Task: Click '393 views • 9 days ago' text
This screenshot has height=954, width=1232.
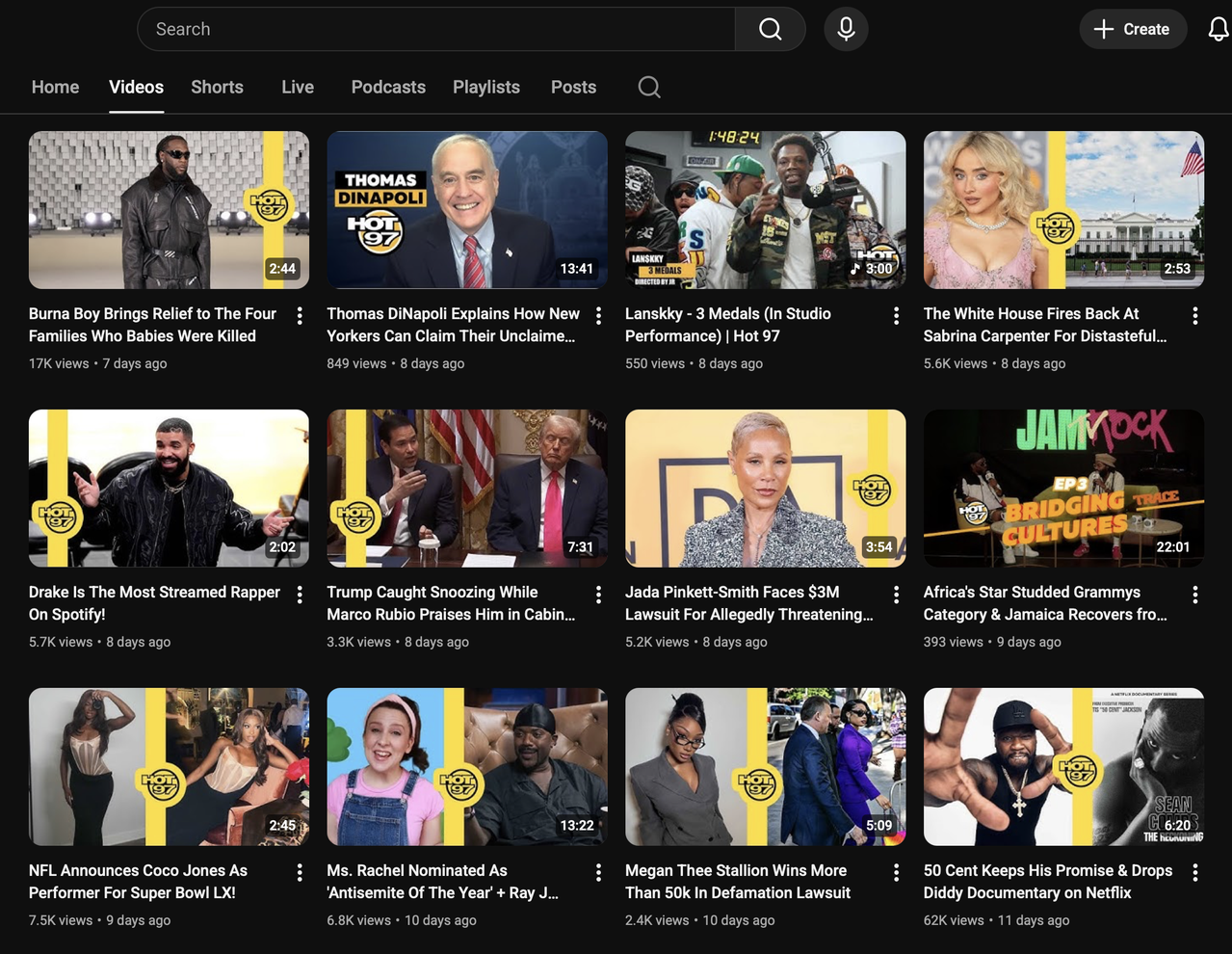Action: (x=992, y=642)
